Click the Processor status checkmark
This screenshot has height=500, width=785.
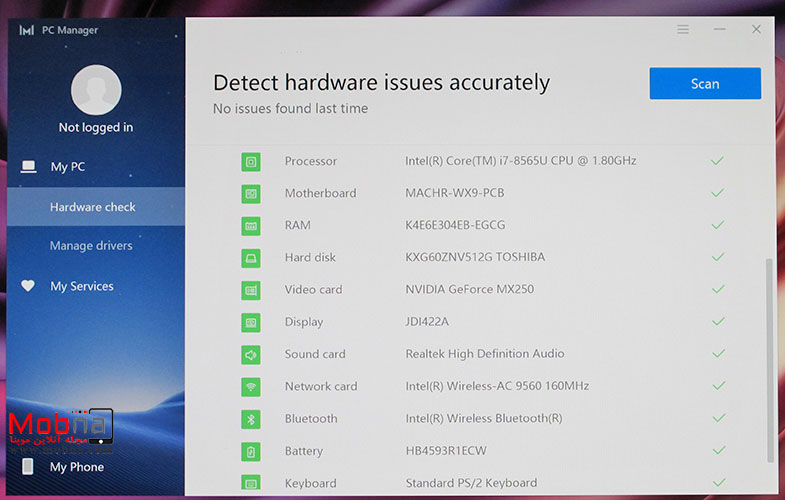pyautogui.click(x=717, y=161)
